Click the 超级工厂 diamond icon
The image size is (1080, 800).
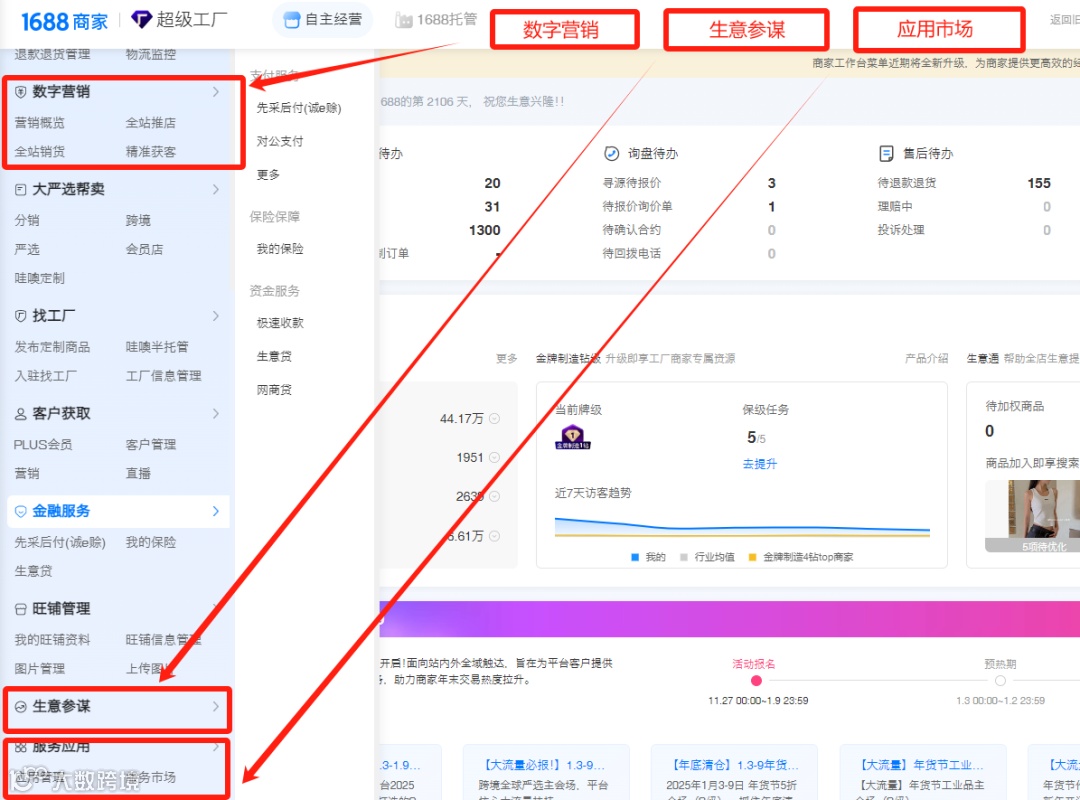pyautogui.click(x=141, y=20)
